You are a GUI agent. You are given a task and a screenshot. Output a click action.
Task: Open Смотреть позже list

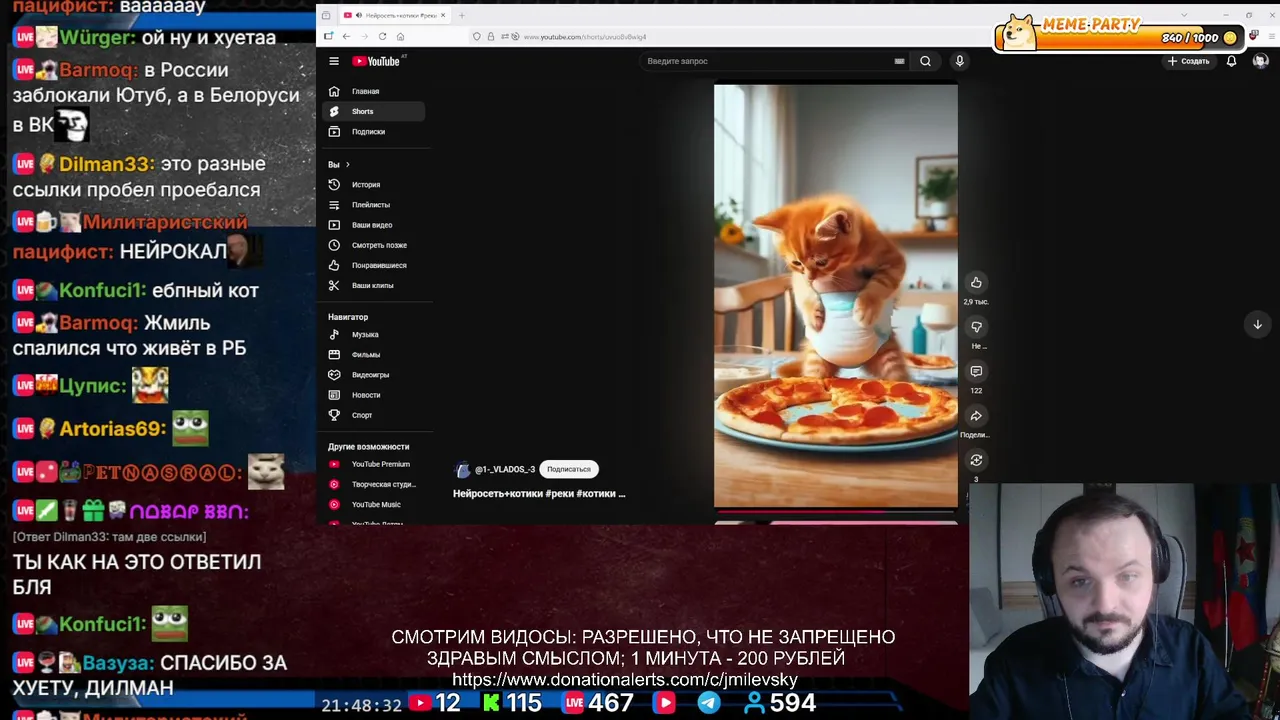coord(374,245)
